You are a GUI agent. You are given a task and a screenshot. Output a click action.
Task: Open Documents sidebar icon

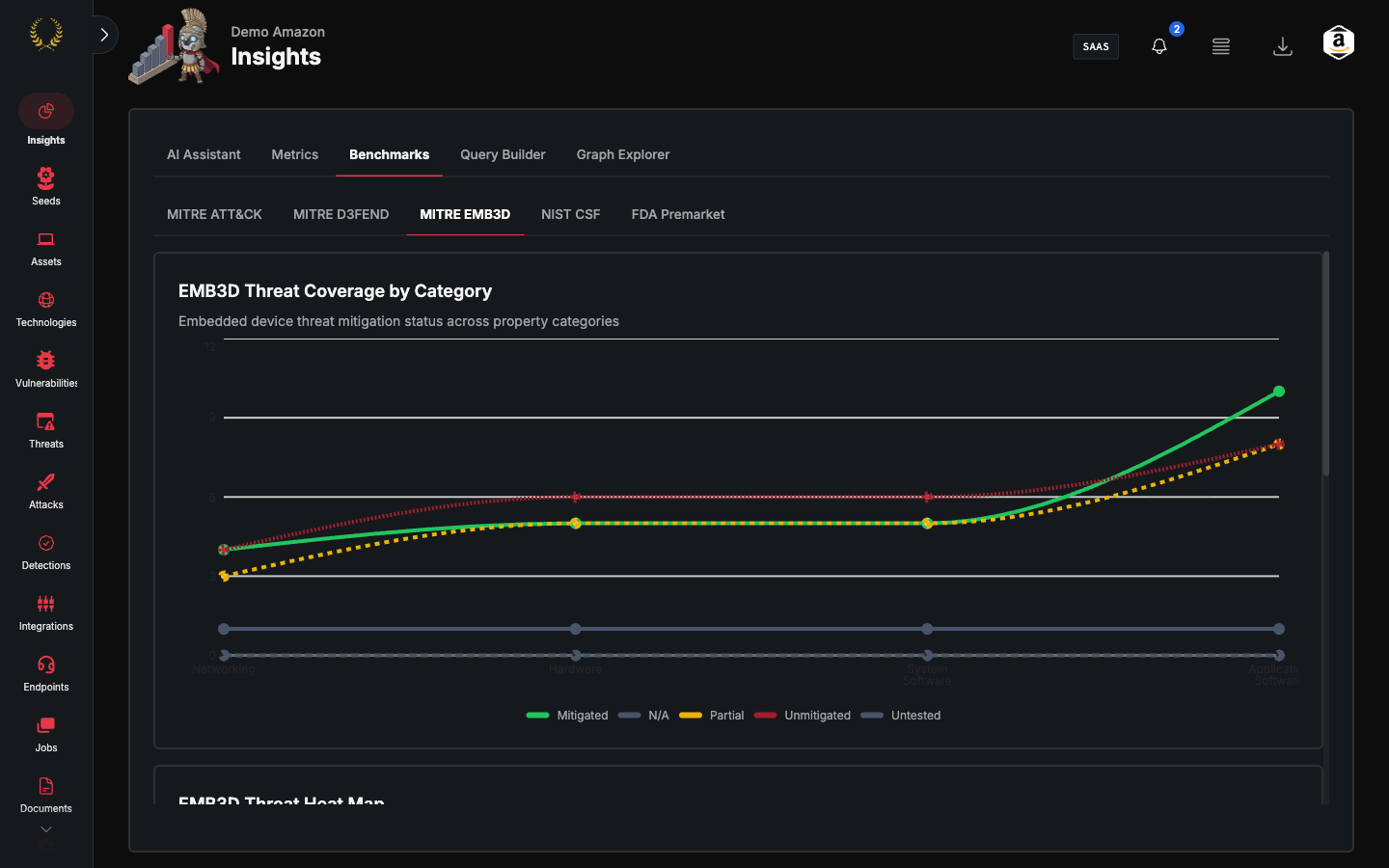45,786
